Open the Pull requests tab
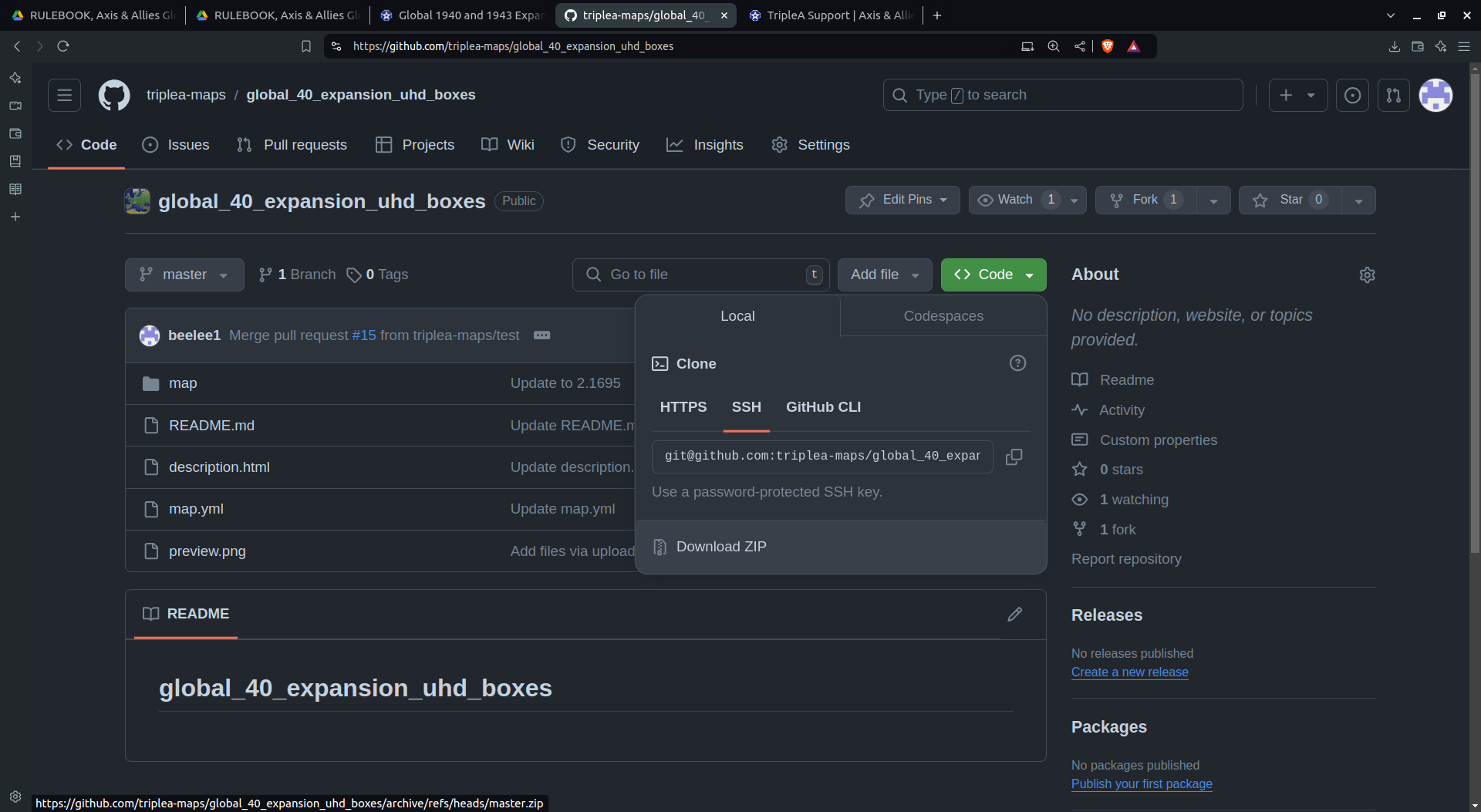Viewport: 1481px width, 812px height. [292, 145]
